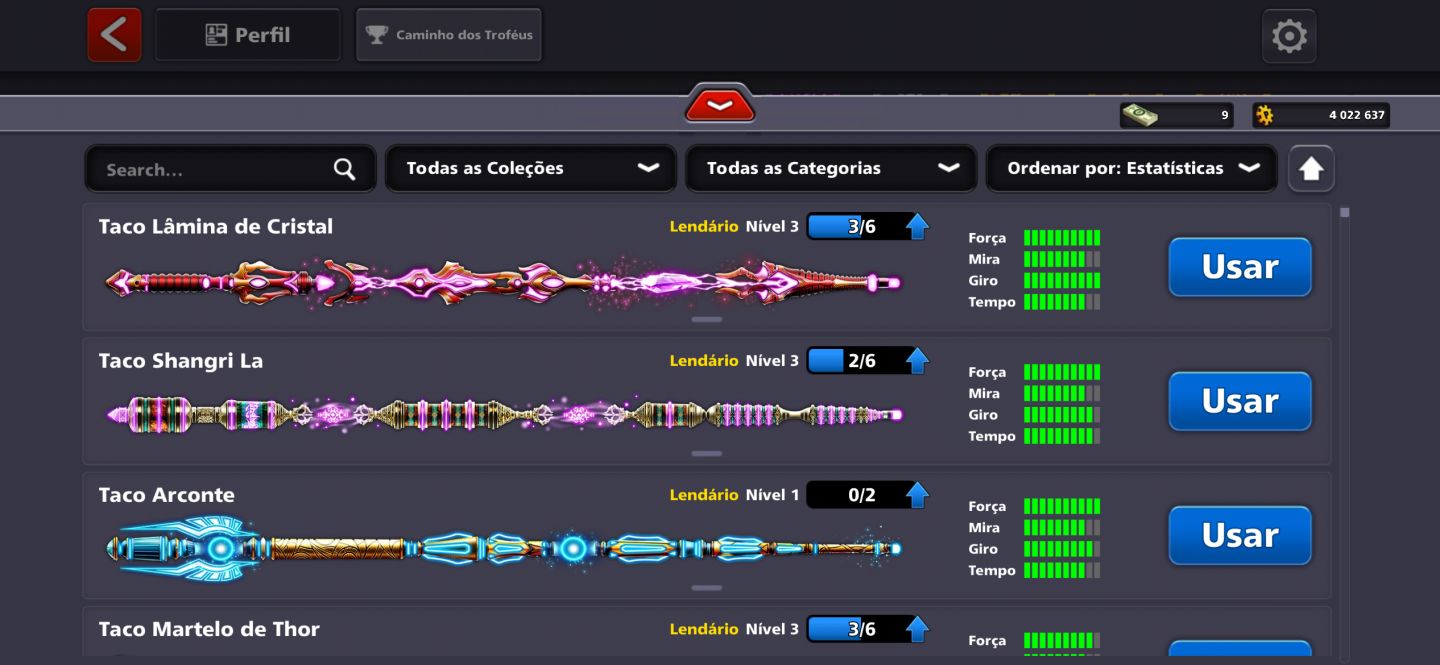Viewport: 1440px width, 665px height.
Task: Click the Mira stat of Taco Arconte
Action: pyautogui.click(x=1034, y=527)
